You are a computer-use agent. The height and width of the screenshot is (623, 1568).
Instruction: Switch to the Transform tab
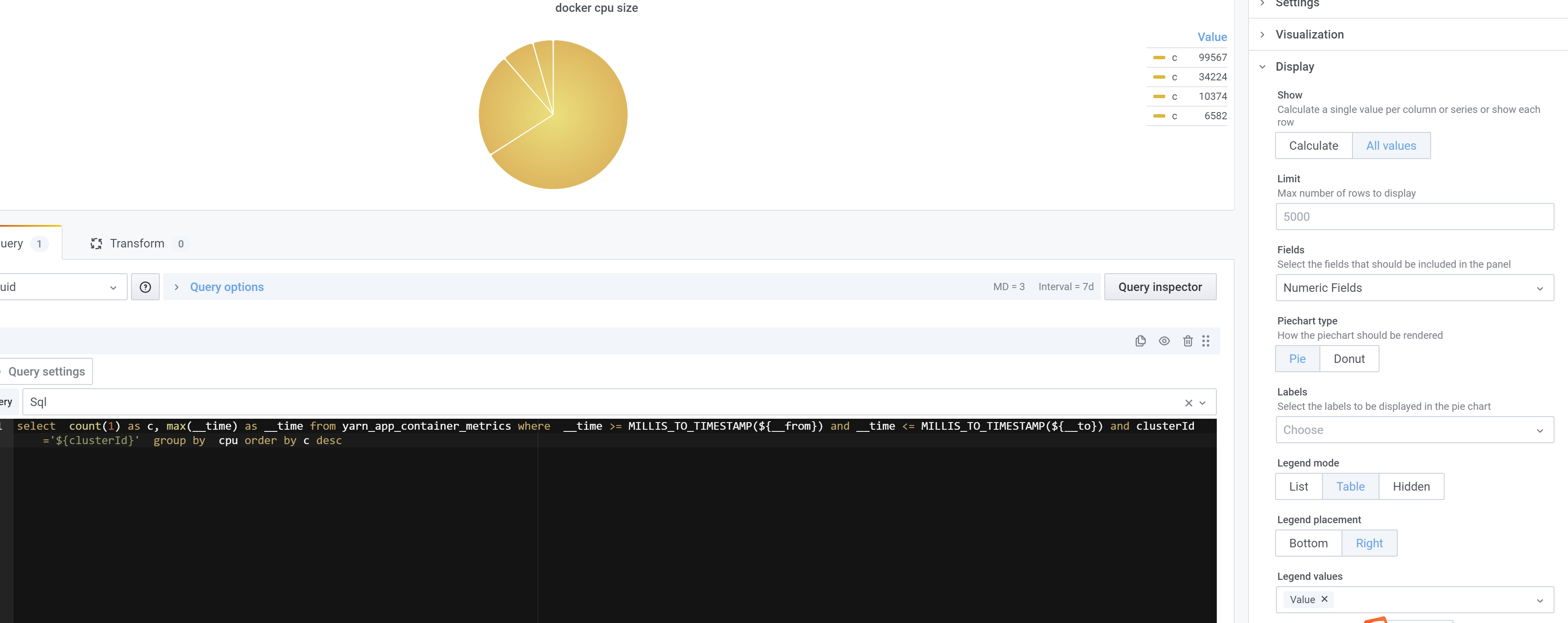[137, 243]
